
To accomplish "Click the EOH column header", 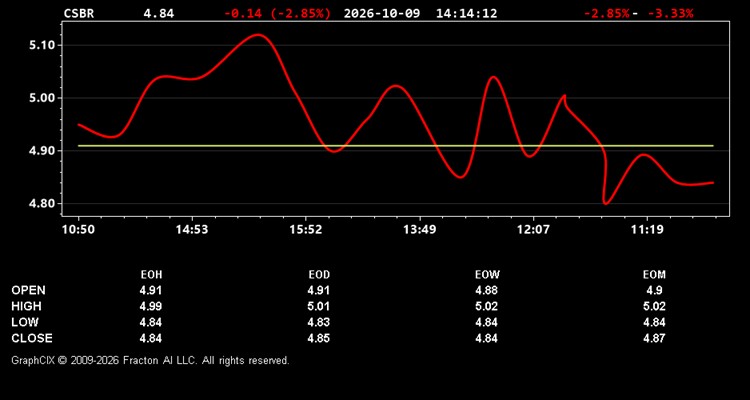I will coord(151,275).
